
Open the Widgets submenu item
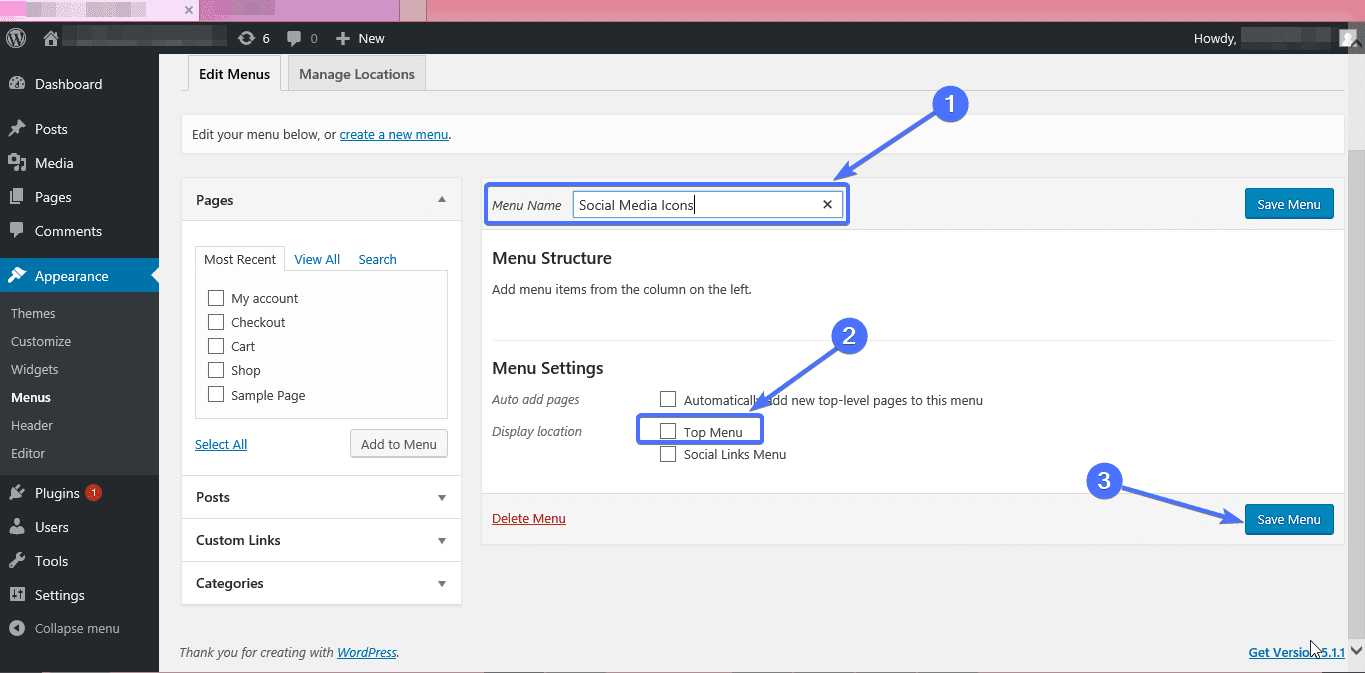[35, 369]
